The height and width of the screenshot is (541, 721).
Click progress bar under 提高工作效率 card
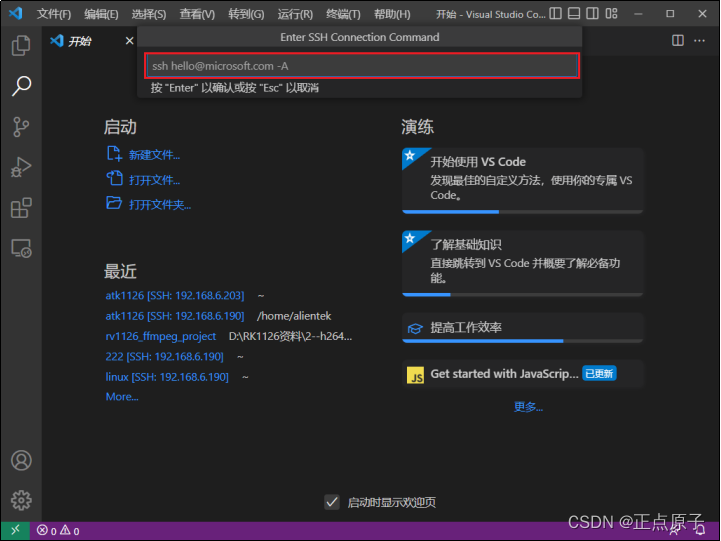click(x=522, y=341)
